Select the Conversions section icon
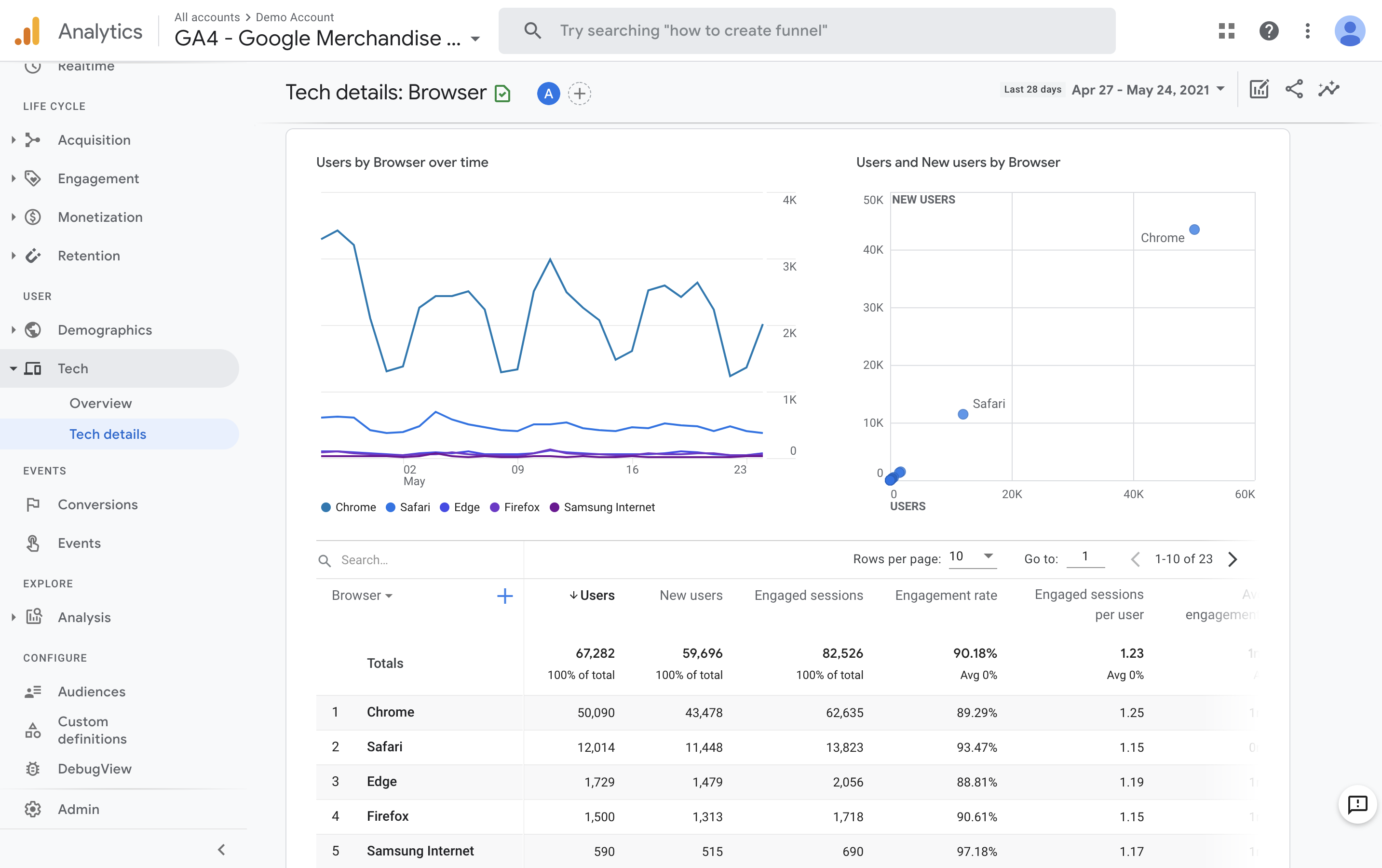 pos(33,504)
